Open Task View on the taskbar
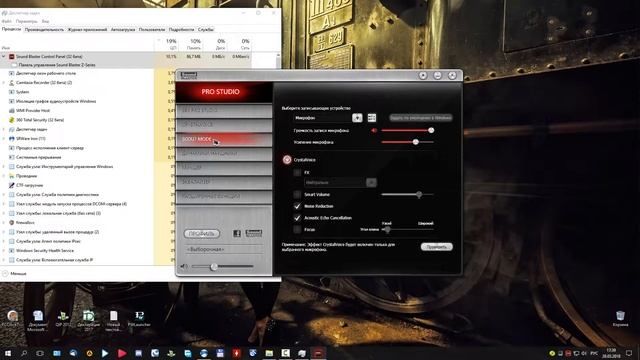Image resolution: width=640 pixels, height=360 pixels. (x=40, y=353)
